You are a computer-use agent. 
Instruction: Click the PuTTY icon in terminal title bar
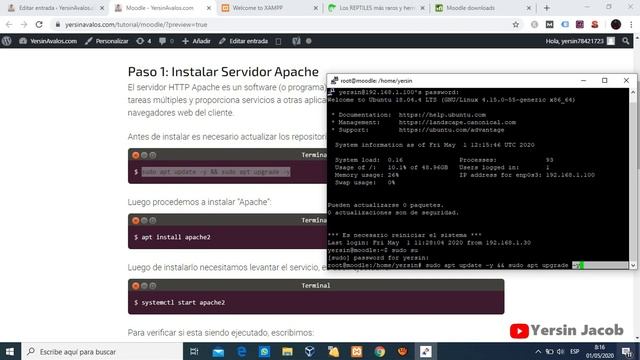pos(334,80)
